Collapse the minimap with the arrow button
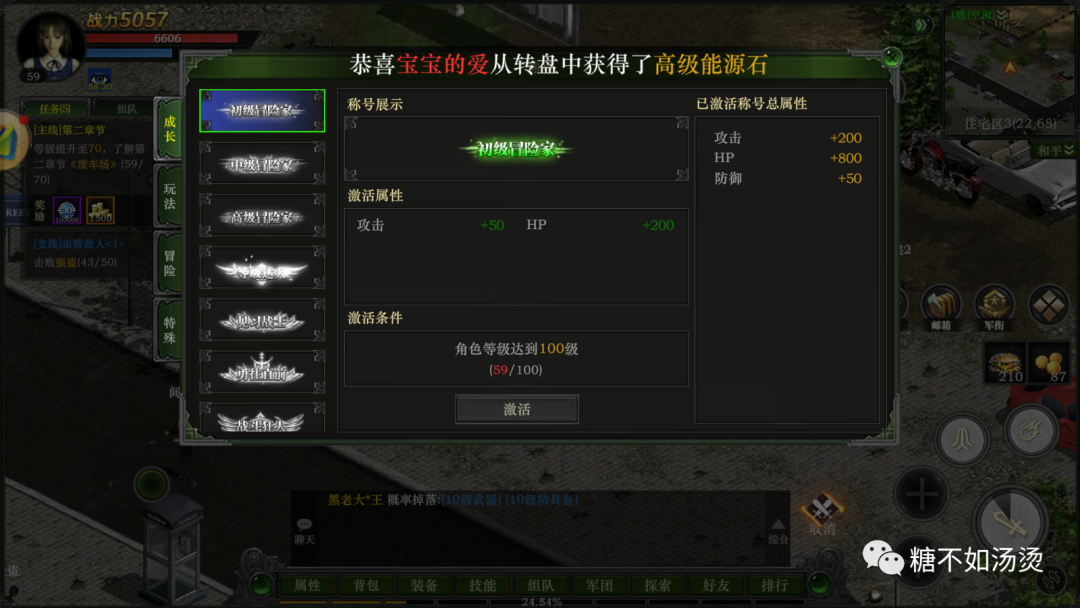The width and height of the screenshot is (1080, 608). point(922,25)
